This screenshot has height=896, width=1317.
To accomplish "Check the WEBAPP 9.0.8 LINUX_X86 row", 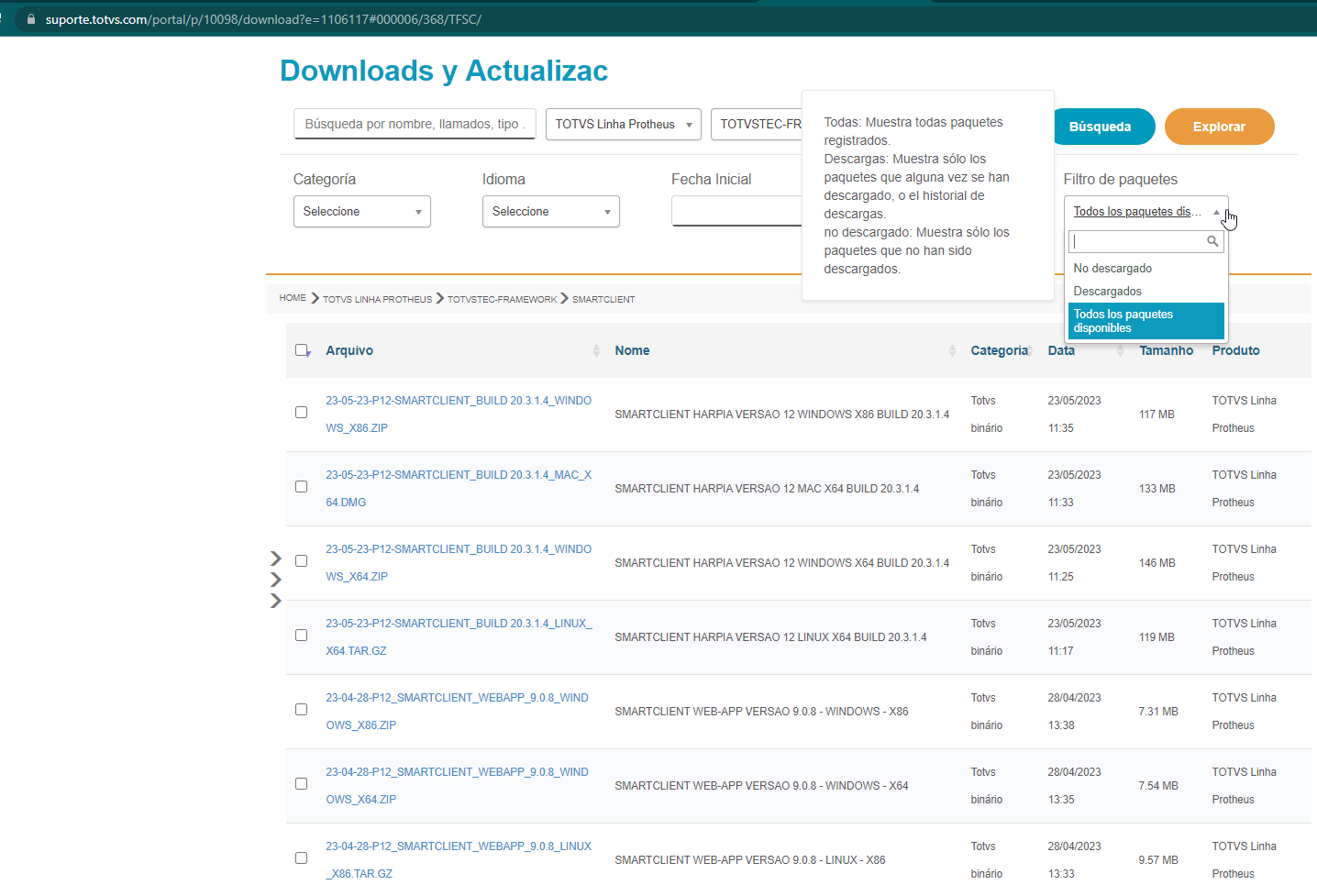I will point(301,857).
